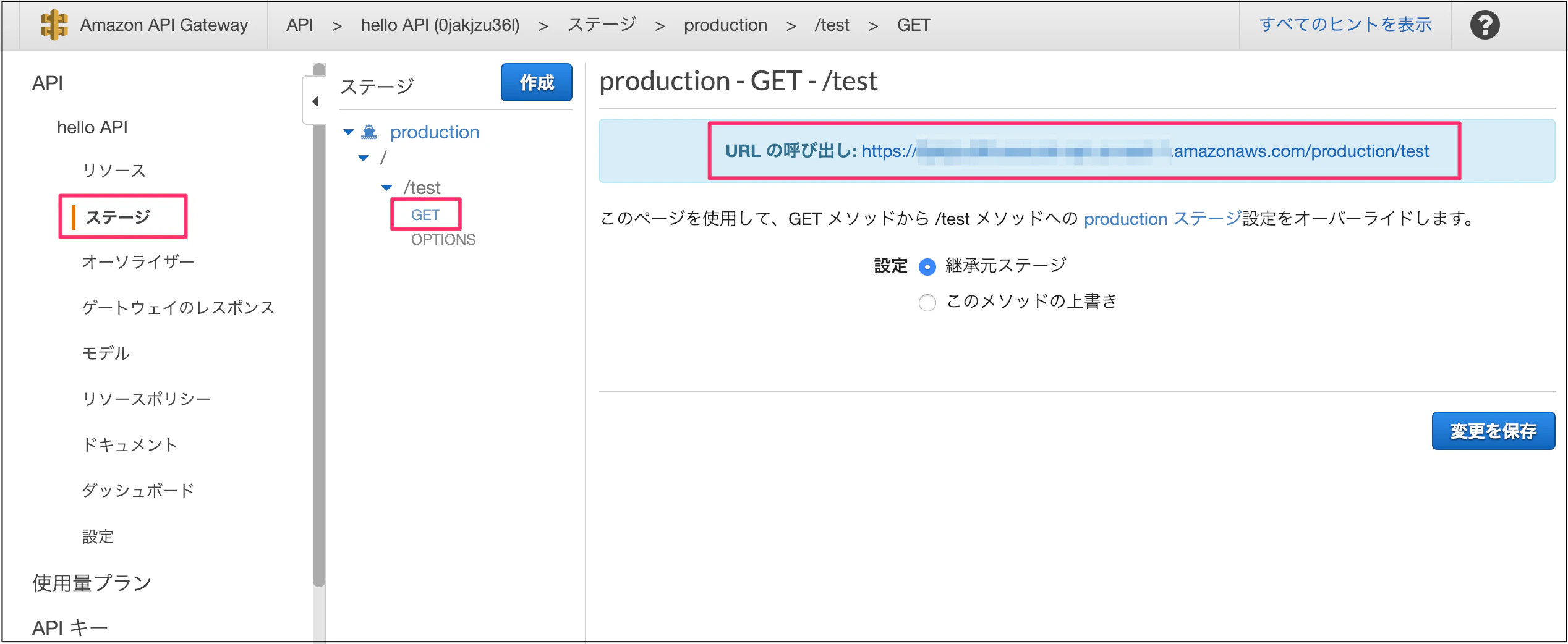This screenshot has width=1568, height=644.
Task: Click the hello API (0jakjzu36l) breadcrumb
Action: [440, 25]
